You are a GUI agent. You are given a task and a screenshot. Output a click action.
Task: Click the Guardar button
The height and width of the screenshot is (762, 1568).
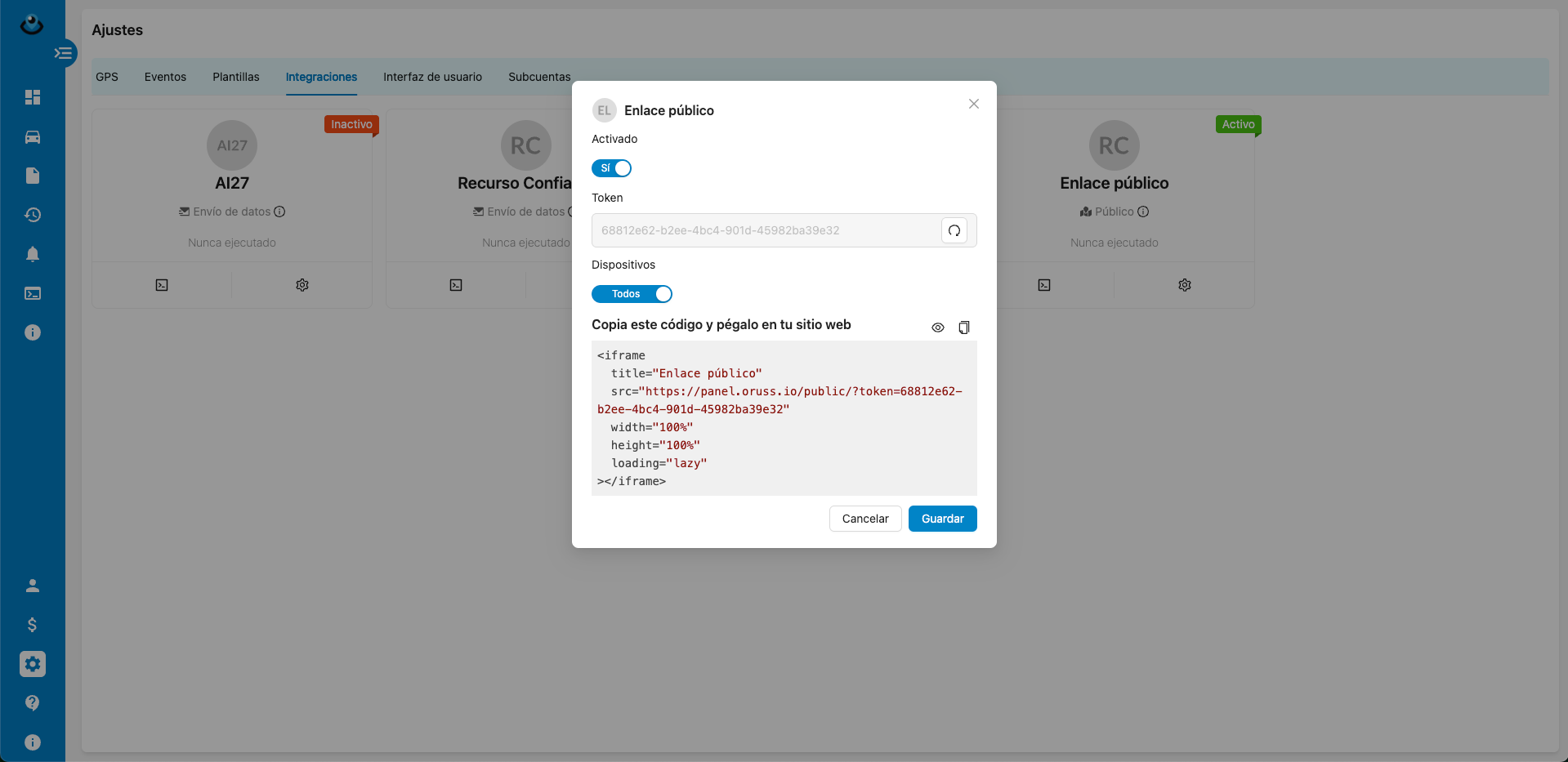click(x=942, y=519)
